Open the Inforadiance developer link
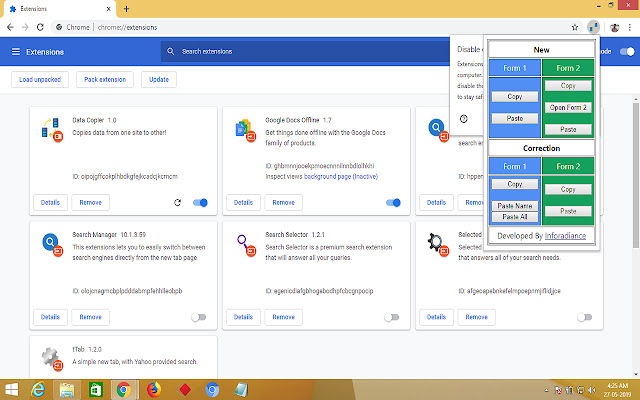Screen dimensions: 640x400 (x=565, y=236)
